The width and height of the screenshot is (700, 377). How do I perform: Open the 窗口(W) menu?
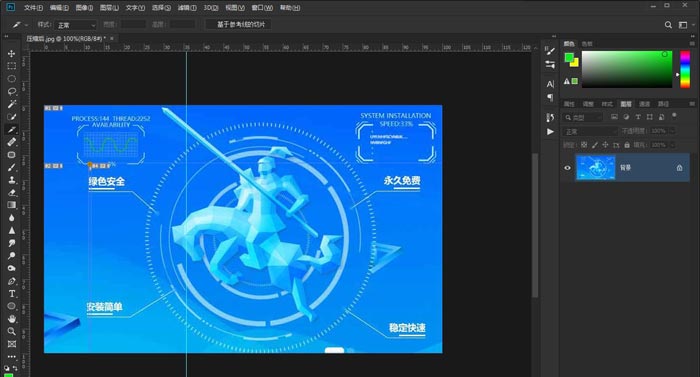coord(262,8)
